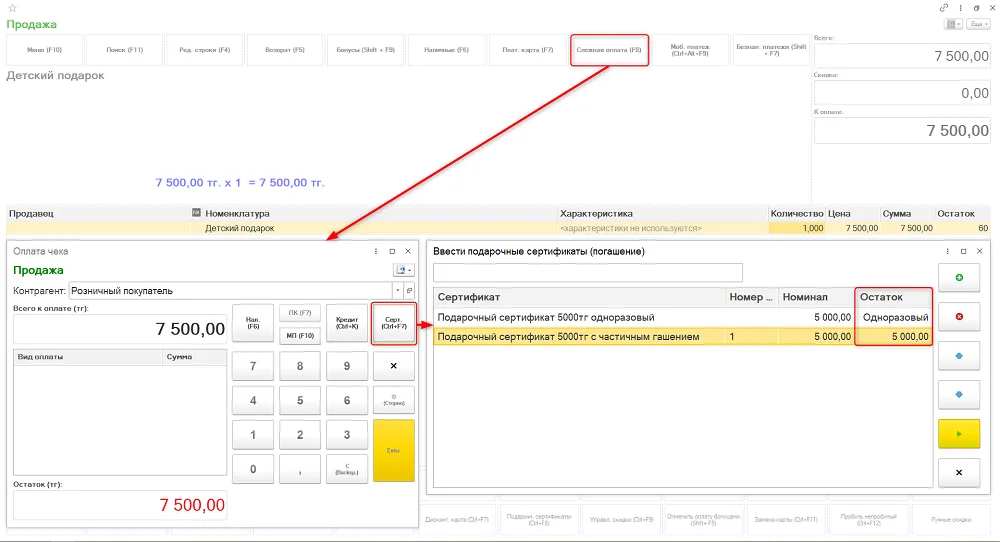Click the Продавец column settings icon
Image resolution: width=1000 pixels, height=542 pixels.
coord(196,212)
